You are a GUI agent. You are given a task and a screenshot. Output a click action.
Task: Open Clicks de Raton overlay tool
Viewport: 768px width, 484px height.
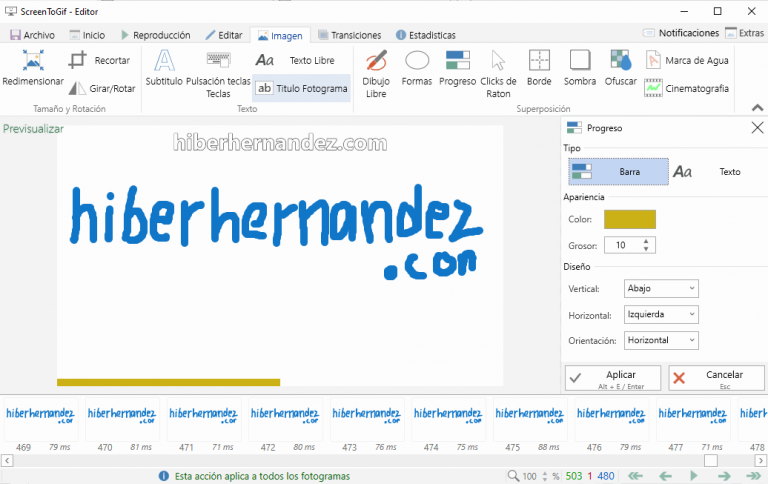click(498, 74)
